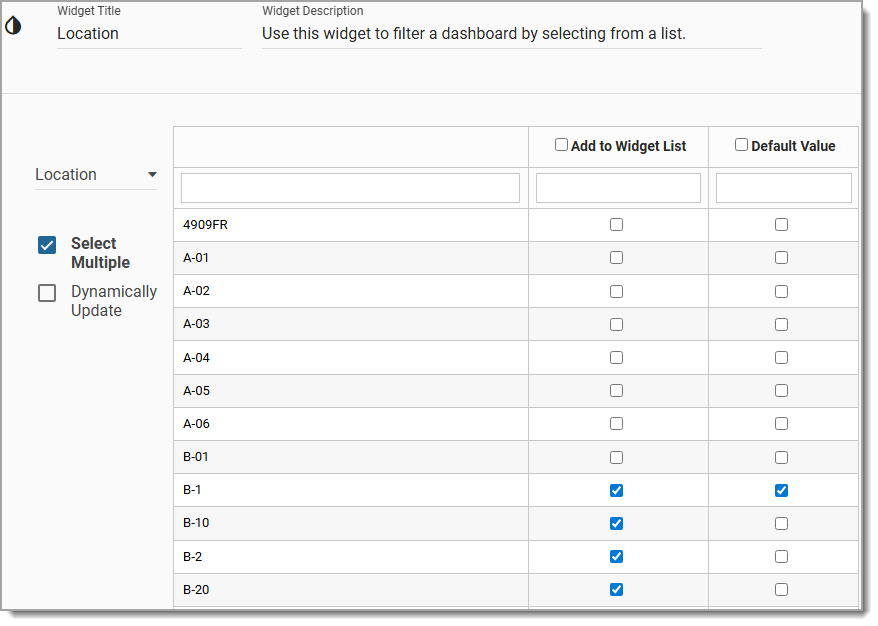878x626 pixels.
Task: Edit the Widget Title field
Action: (148, 33)
